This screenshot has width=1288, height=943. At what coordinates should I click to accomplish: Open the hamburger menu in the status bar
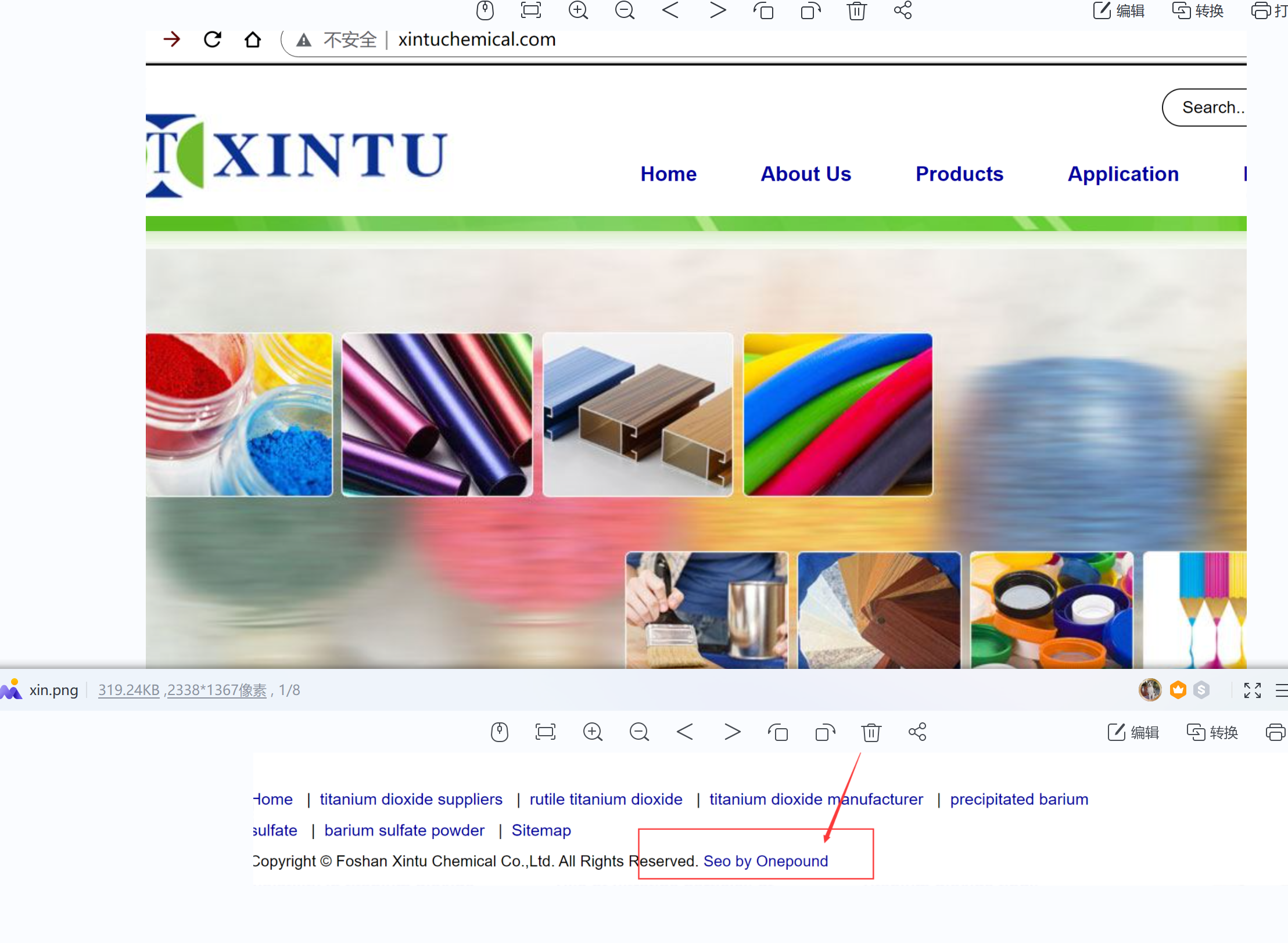[x=1282, y=690]
